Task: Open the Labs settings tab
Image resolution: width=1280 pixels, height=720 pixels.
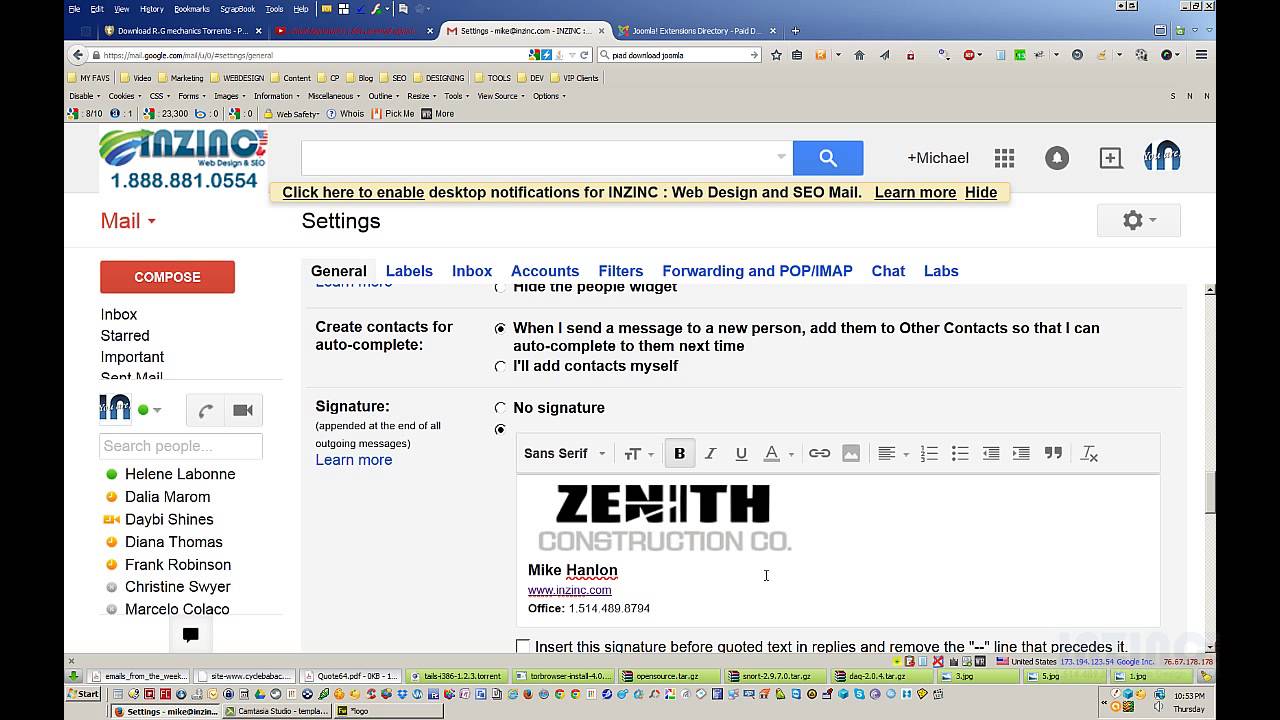Action: pos(941,271)
